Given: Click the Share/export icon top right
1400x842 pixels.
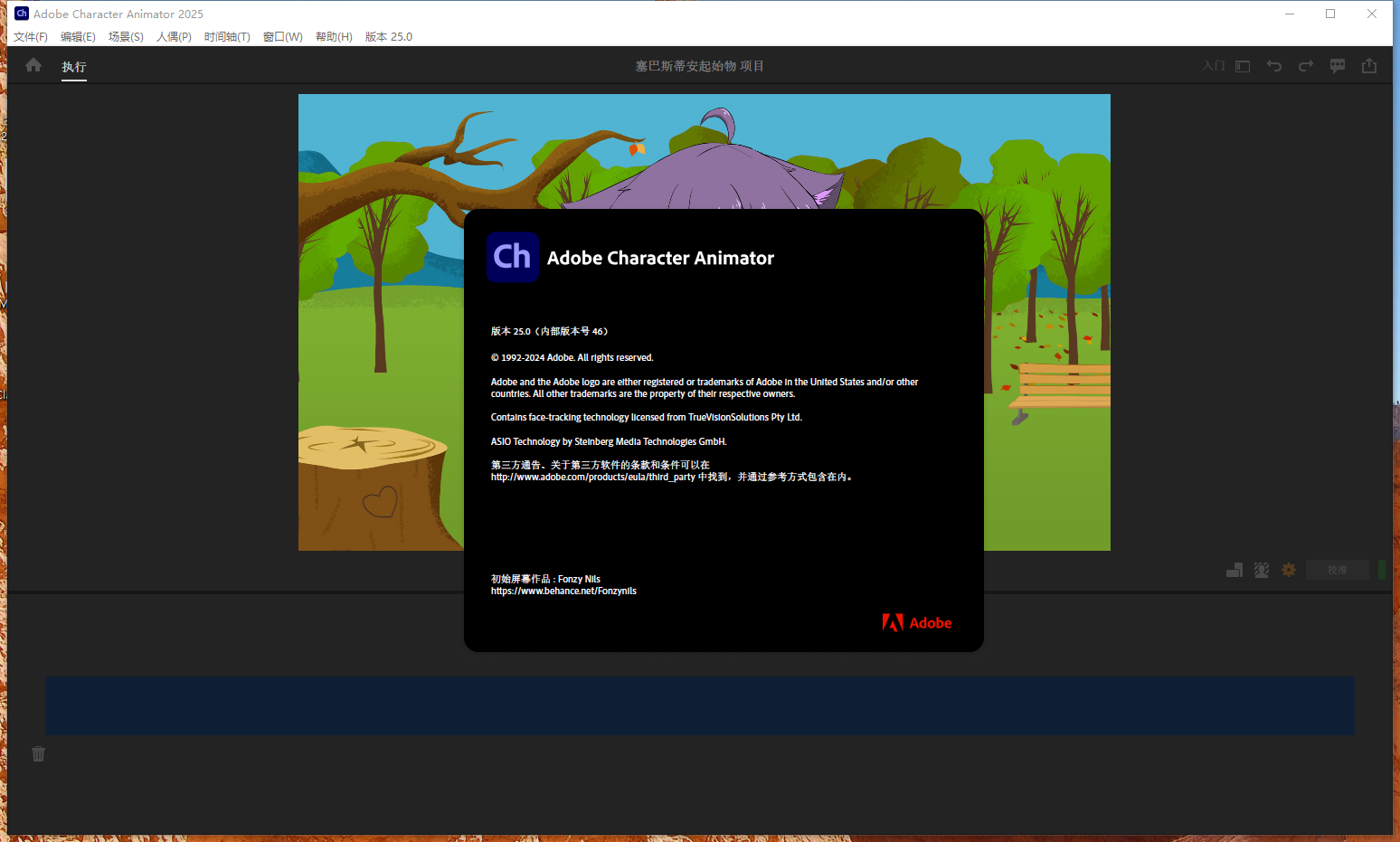Looking at the screenshot, I should [x=1369, y=65].
